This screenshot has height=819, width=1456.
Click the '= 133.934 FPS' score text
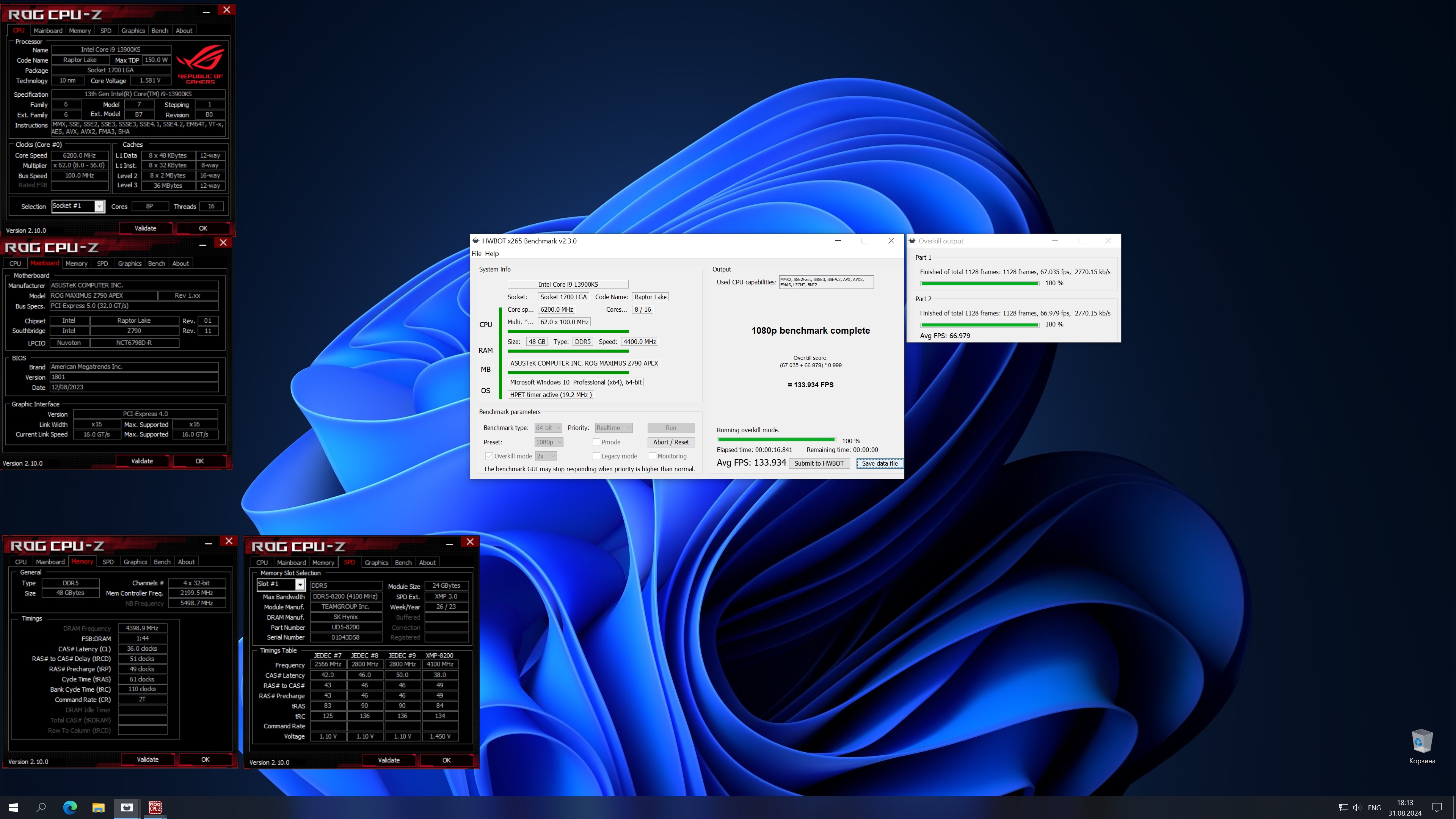811,385
